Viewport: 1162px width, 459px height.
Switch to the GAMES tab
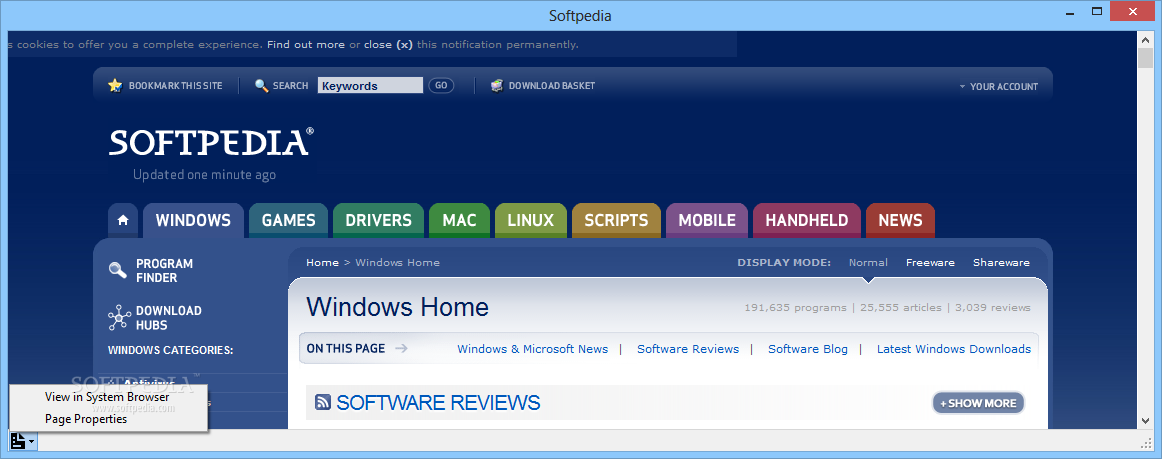[288, 220]
